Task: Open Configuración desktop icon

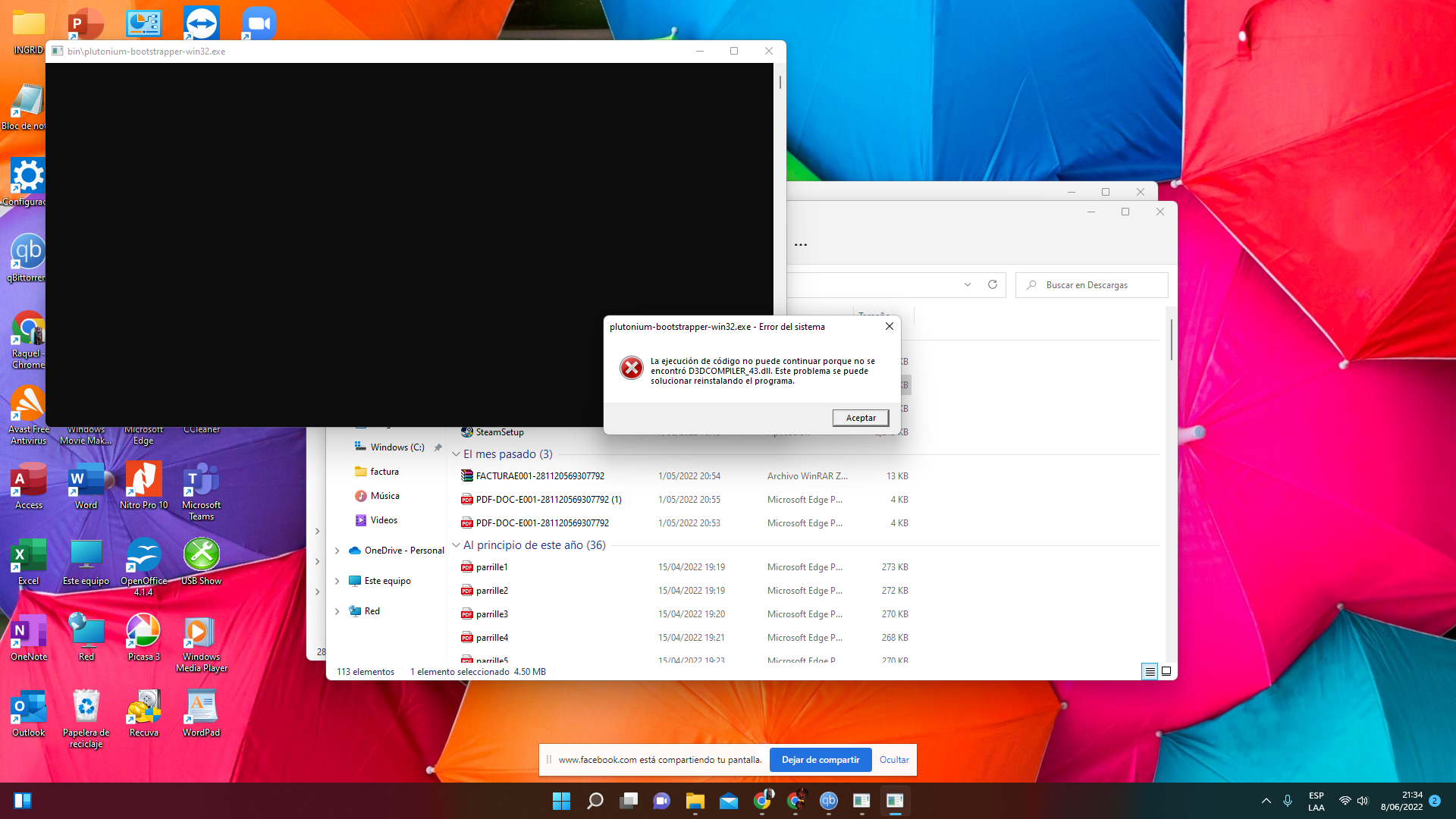Action: click(24, 184)
